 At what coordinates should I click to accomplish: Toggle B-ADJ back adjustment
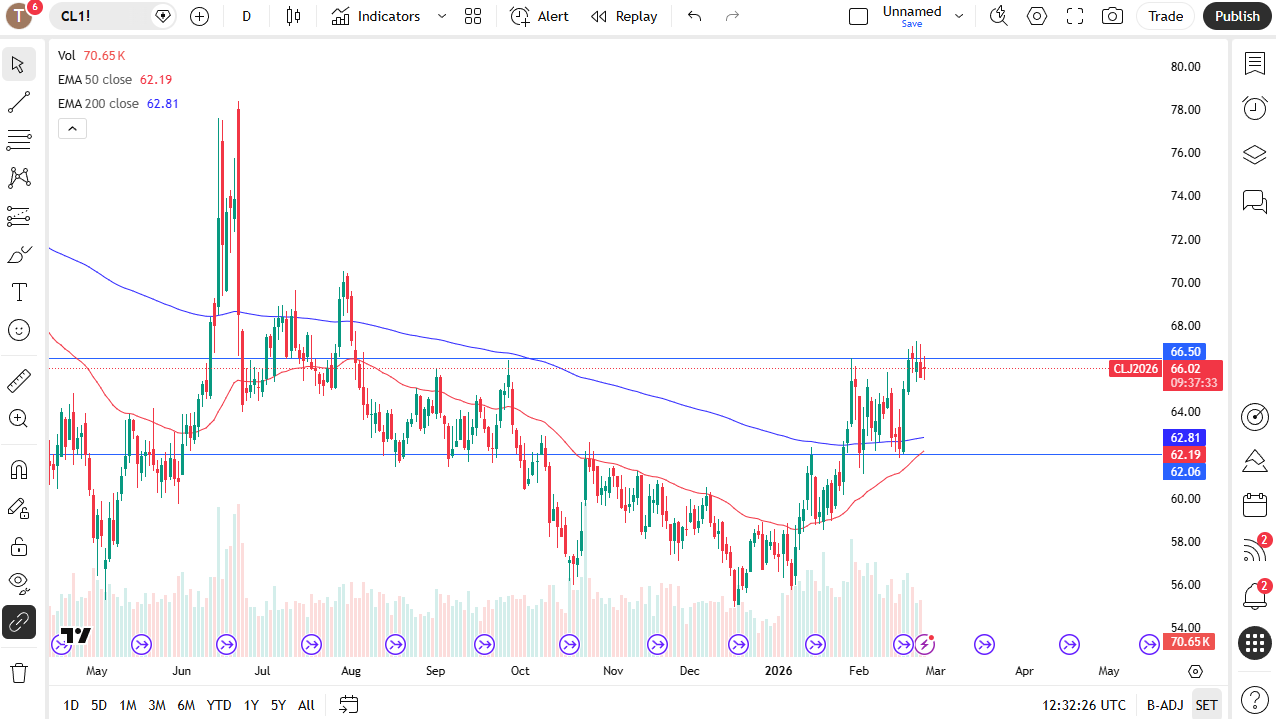1164,705
